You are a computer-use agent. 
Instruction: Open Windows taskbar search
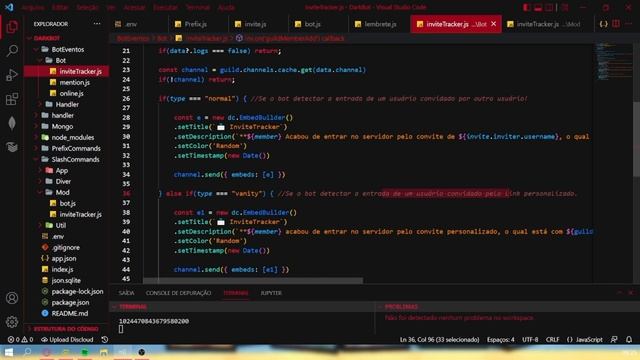click(27, 352)
